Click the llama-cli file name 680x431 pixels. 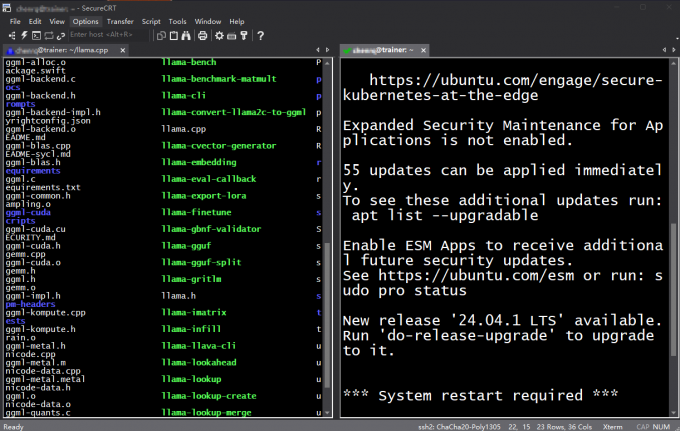[x=183, y=95]
